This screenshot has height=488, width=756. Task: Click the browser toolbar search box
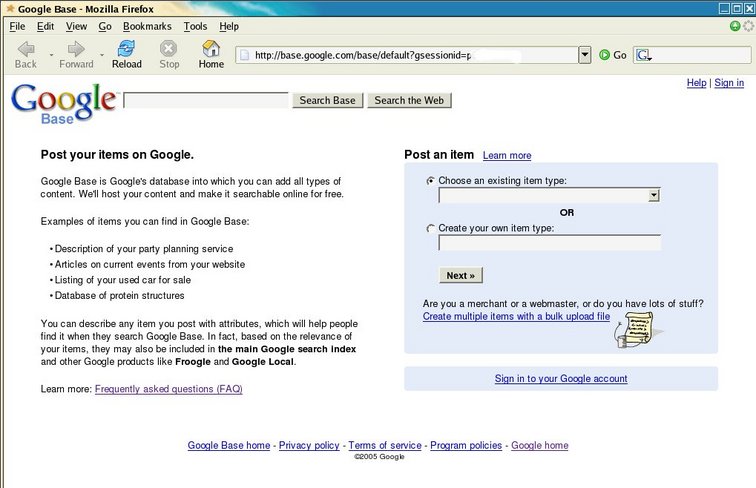(692, 55)
